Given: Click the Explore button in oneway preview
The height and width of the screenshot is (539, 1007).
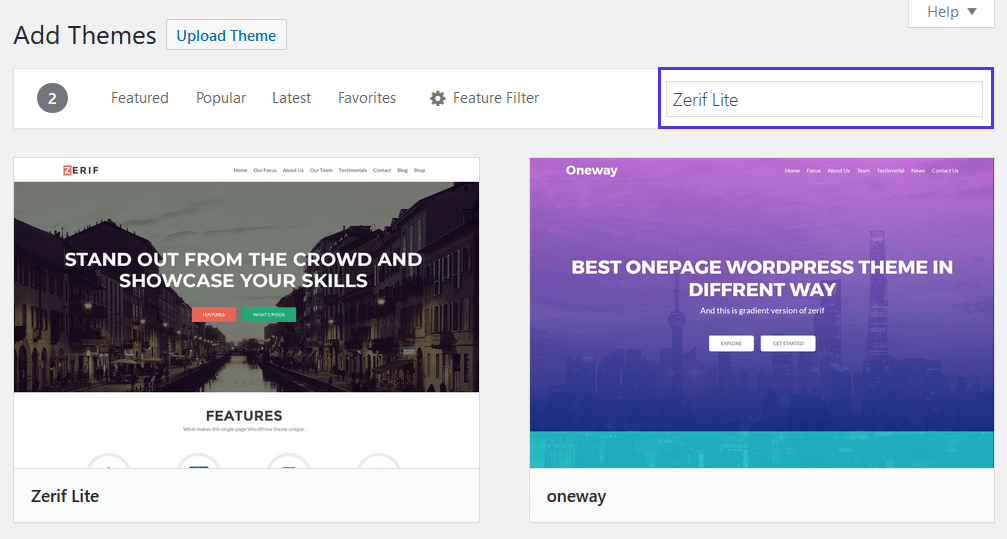Looking at the screenshot, I should tap(731, 343).
